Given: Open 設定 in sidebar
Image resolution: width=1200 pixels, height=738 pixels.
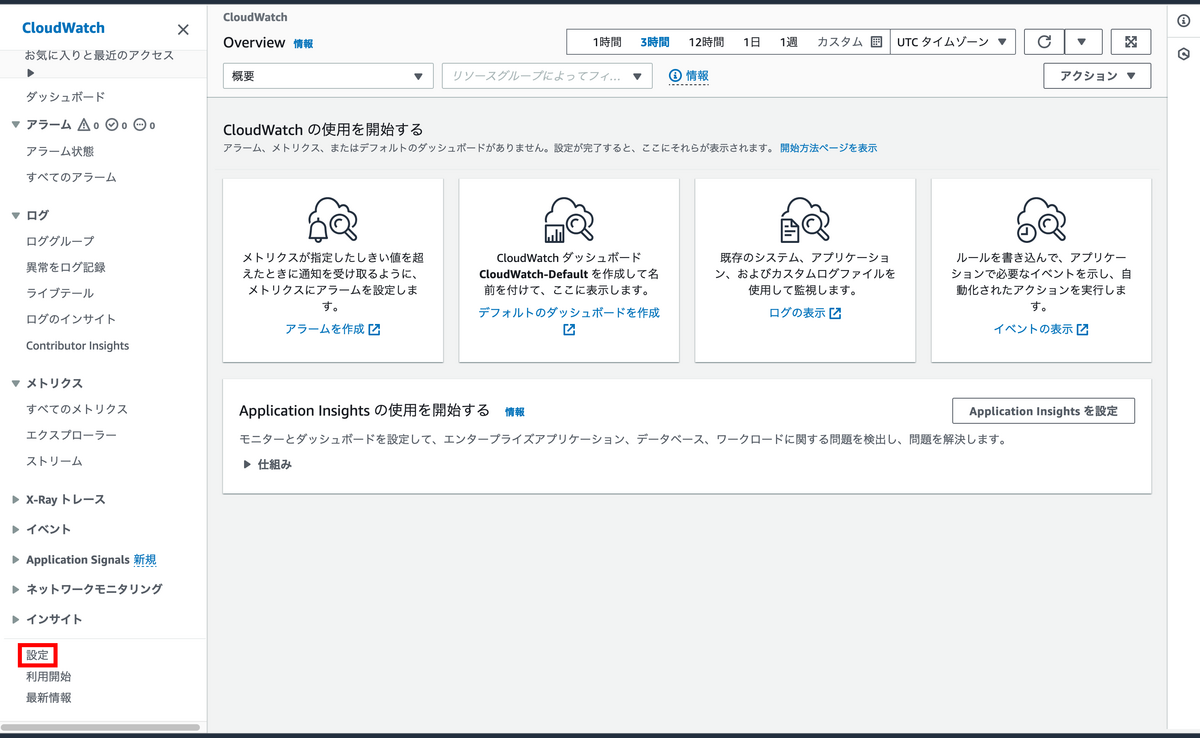Looking at the screenshot, I should [x=37, y=655].
